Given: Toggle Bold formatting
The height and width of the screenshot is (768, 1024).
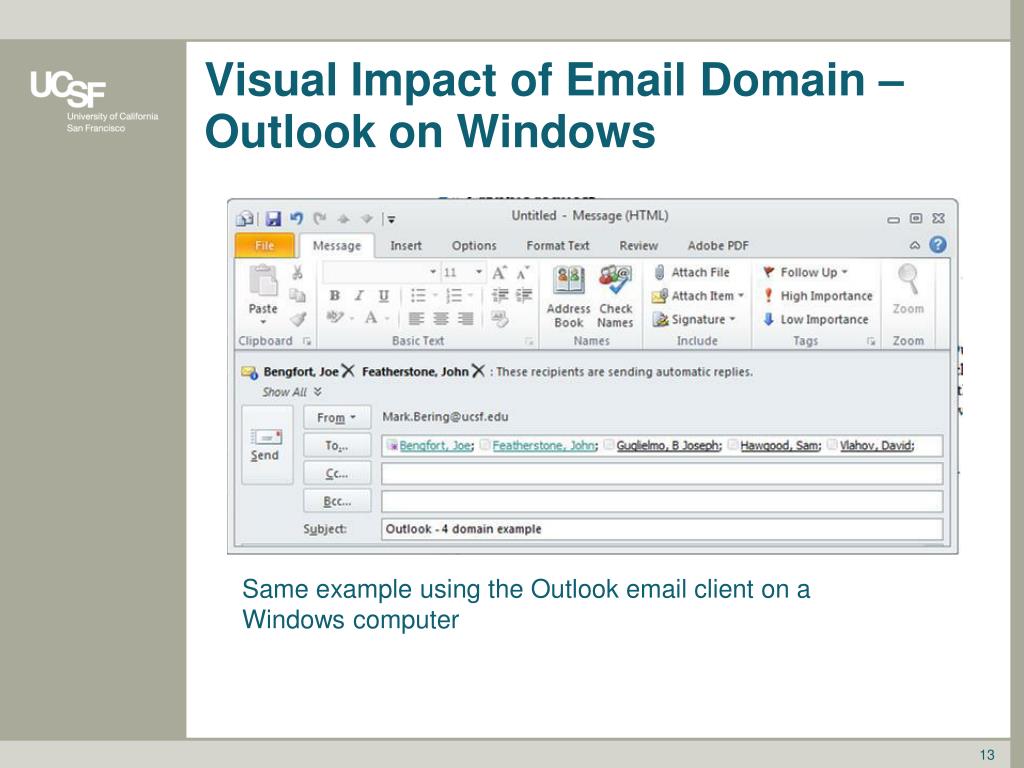Looking at the screenshot, I should (334, 296).
